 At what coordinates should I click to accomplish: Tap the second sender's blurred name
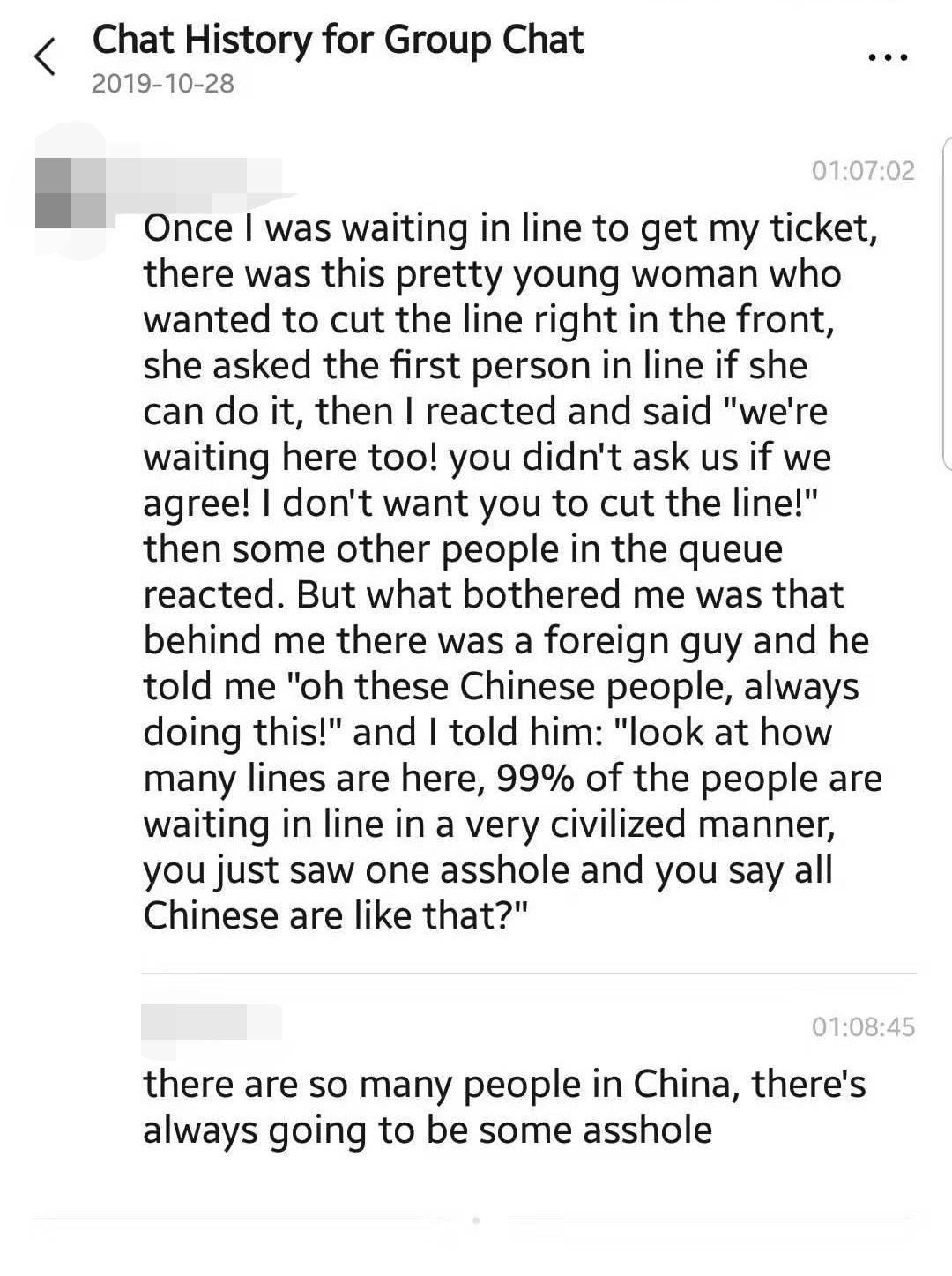pyautogui.click(x=212, y=1023)
